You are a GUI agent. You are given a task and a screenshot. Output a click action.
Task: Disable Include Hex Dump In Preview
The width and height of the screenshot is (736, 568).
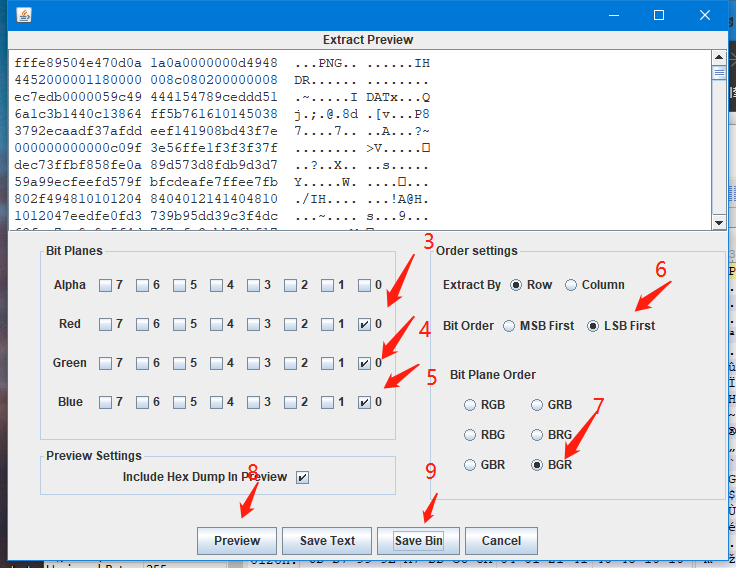302,477
